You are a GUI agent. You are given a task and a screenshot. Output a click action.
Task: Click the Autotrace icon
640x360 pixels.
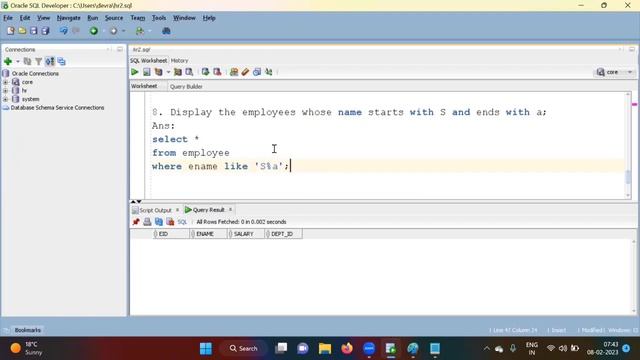click(x=178, y=72)
